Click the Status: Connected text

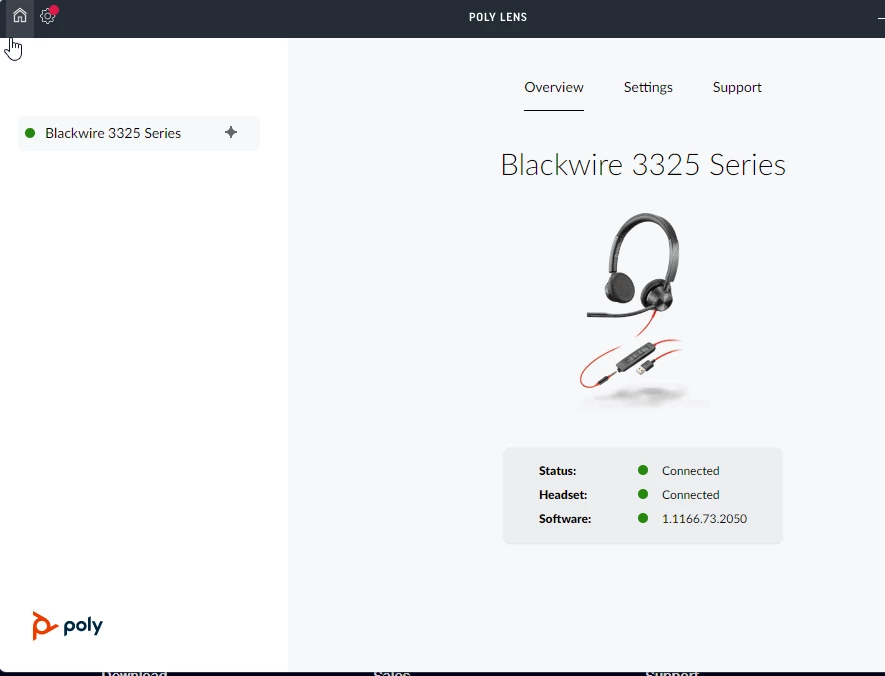click(x=690, y=471)
